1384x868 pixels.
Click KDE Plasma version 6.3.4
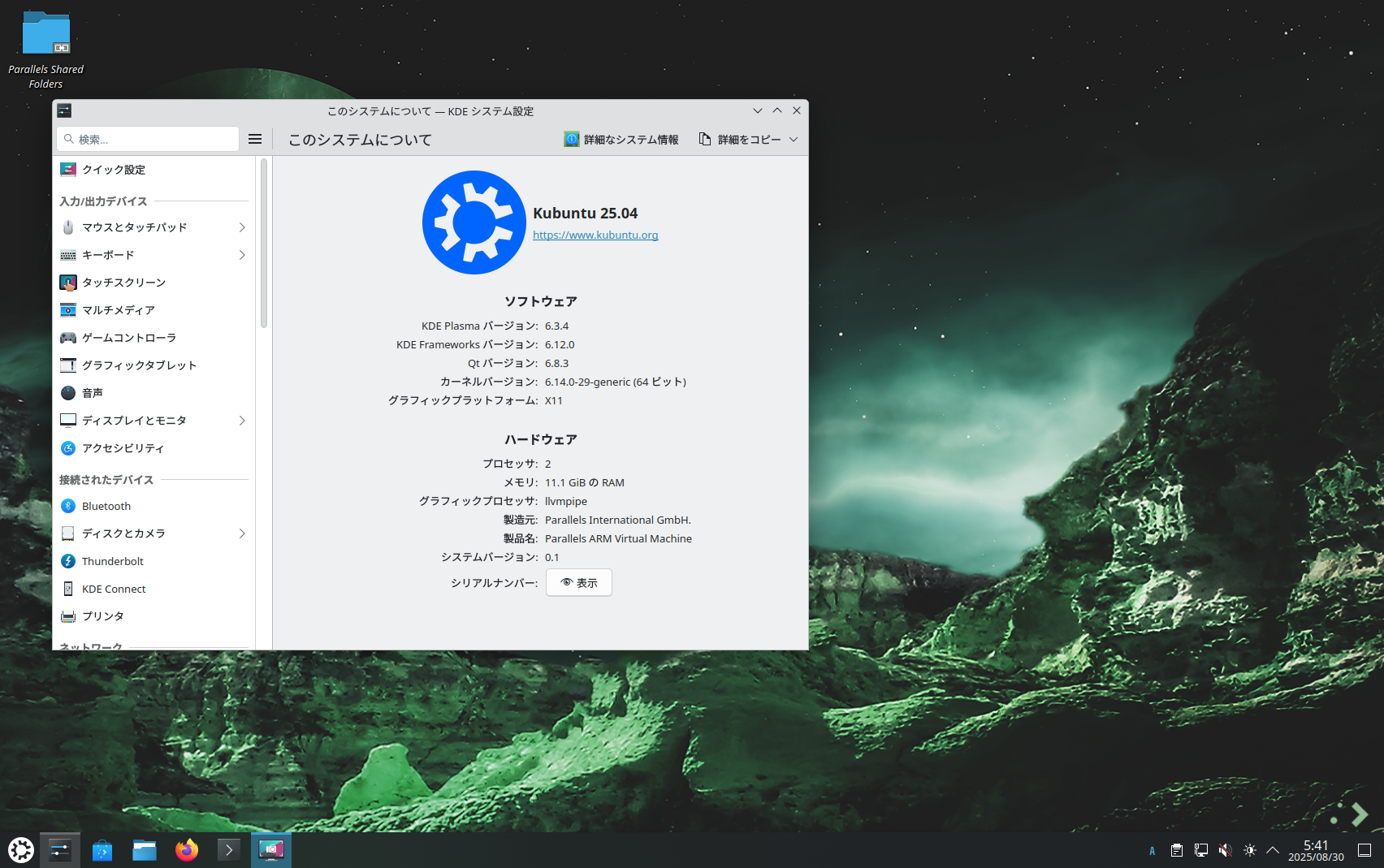pyautogui.click(x=556, y=326)
